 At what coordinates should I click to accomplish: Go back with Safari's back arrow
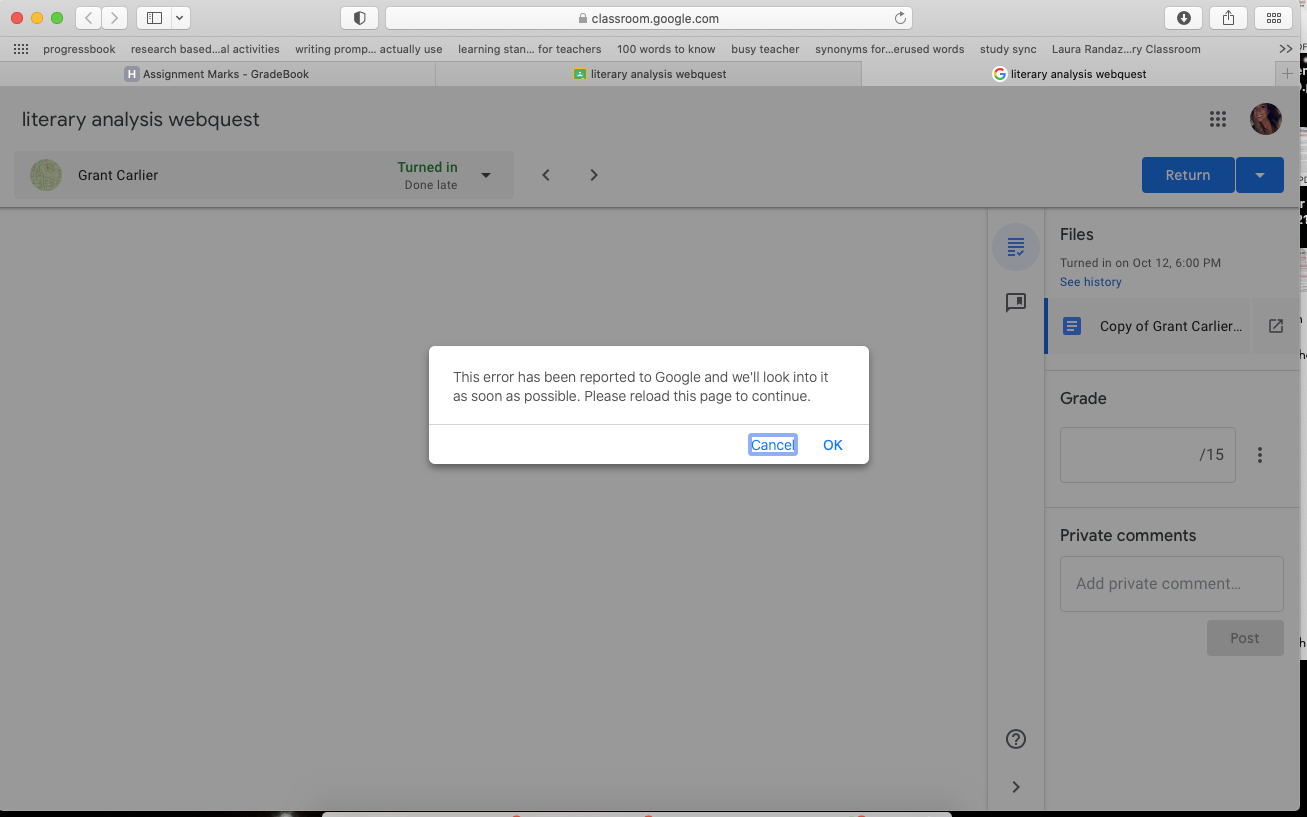coord(89,18)
